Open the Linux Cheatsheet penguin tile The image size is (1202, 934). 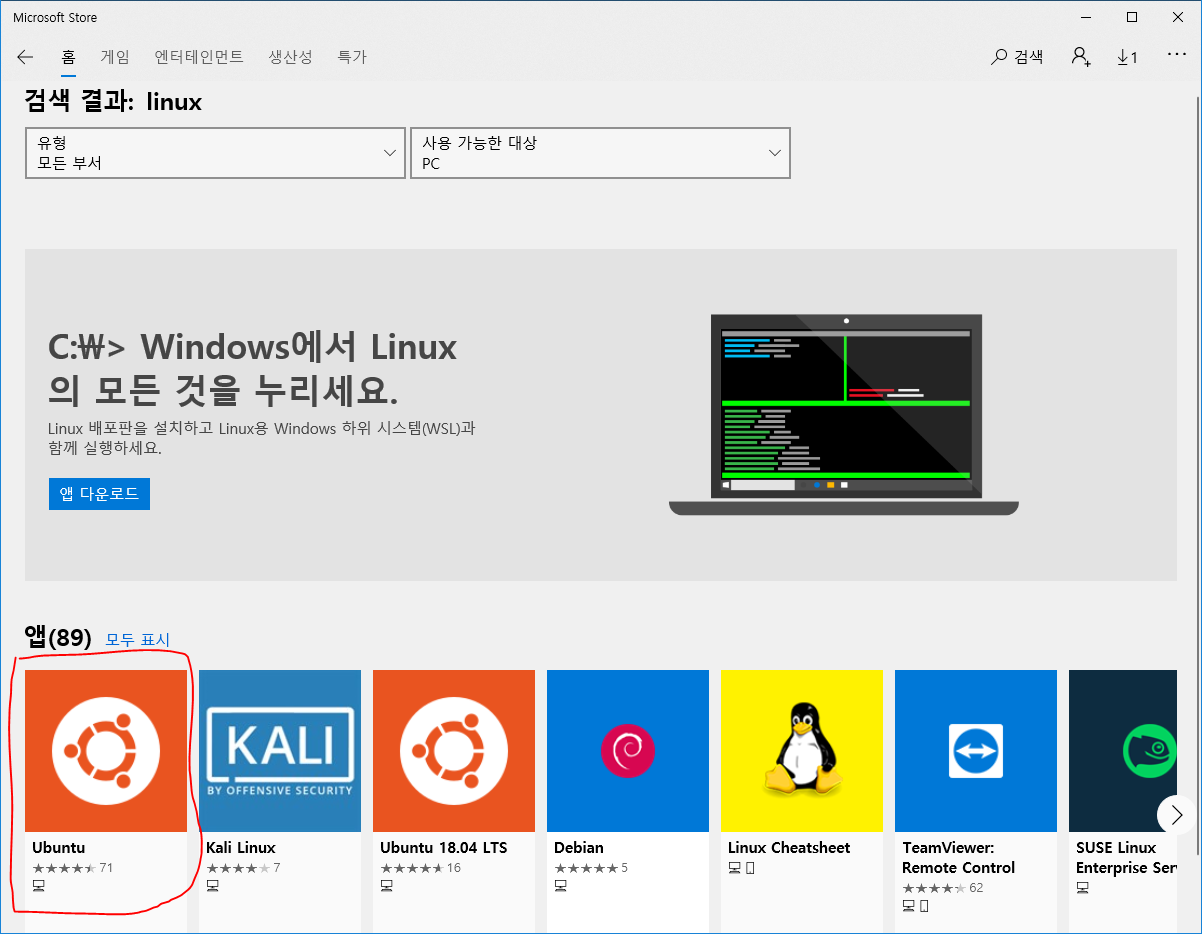pyautogui.click(x=802, y=751)
